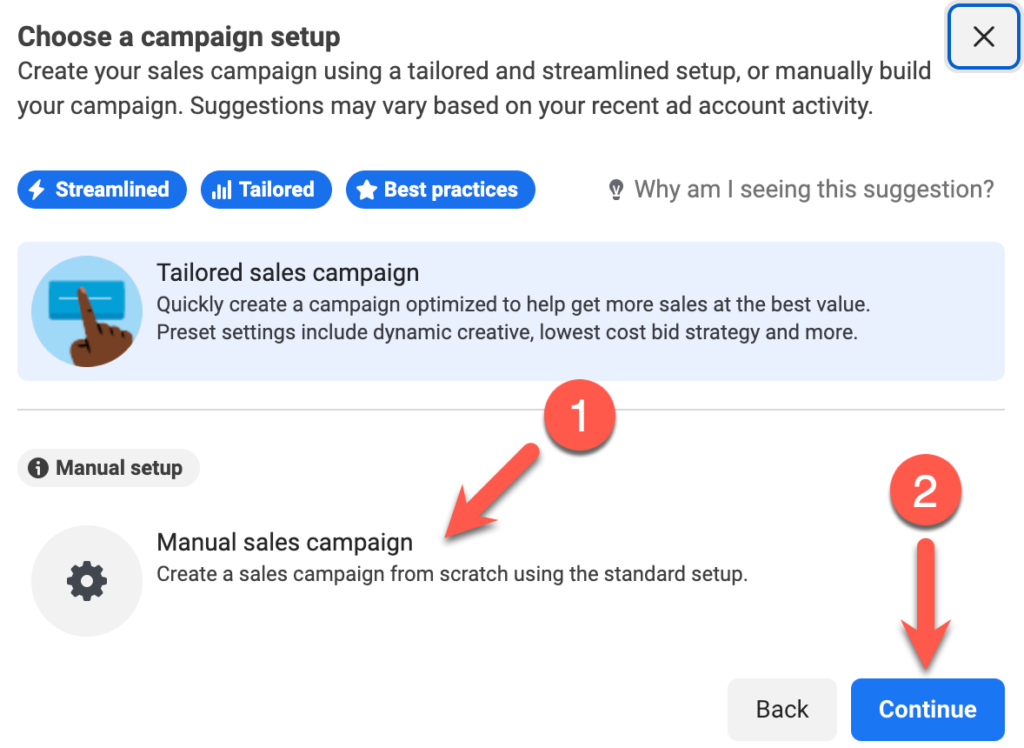Click the gear icon for Manual sales campaign
Viewport: 1024px width, 748px height.
click(87, 581)
